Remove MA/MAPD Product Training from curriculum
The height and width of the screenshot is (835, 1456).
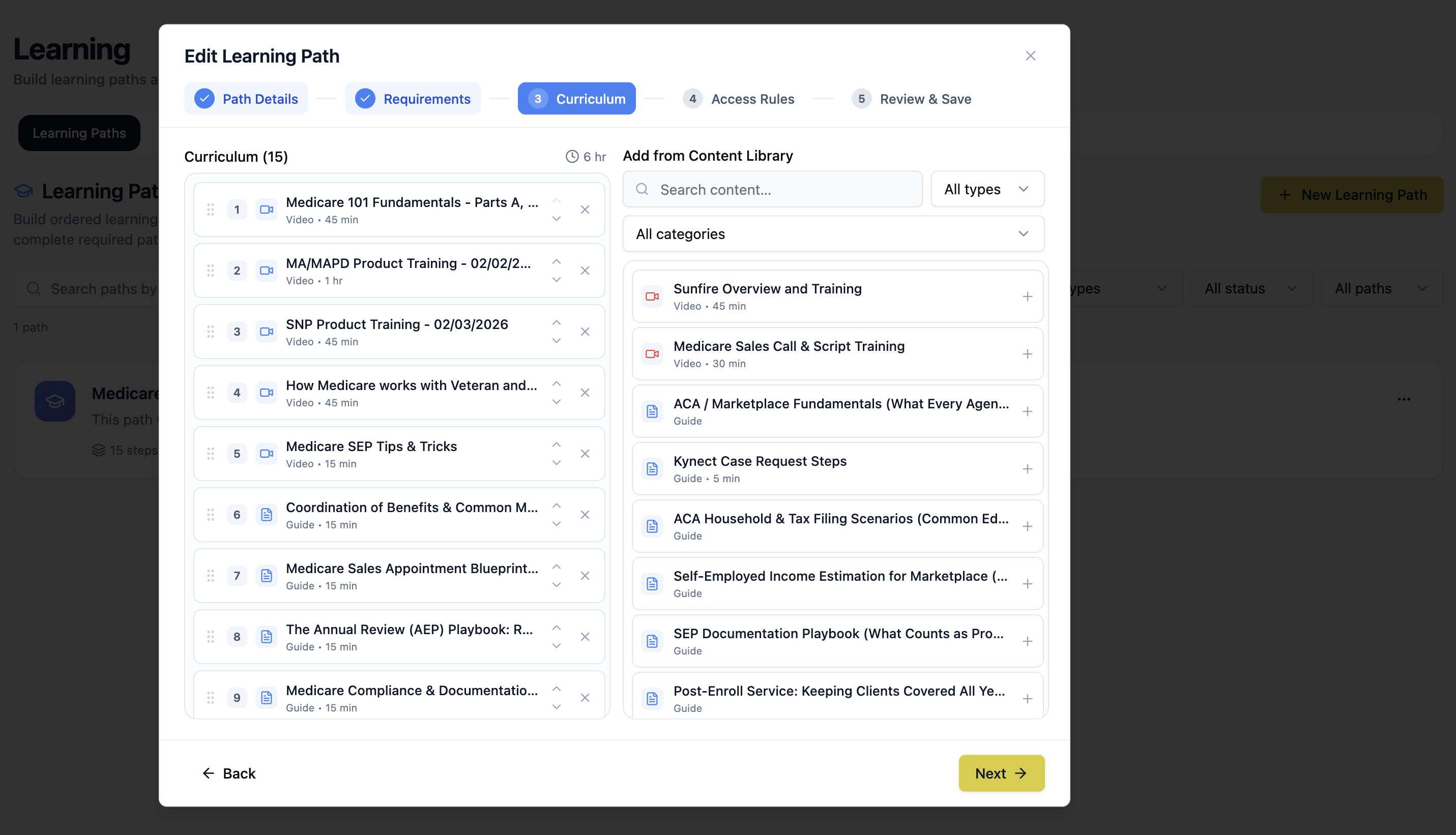coord(585,270)
